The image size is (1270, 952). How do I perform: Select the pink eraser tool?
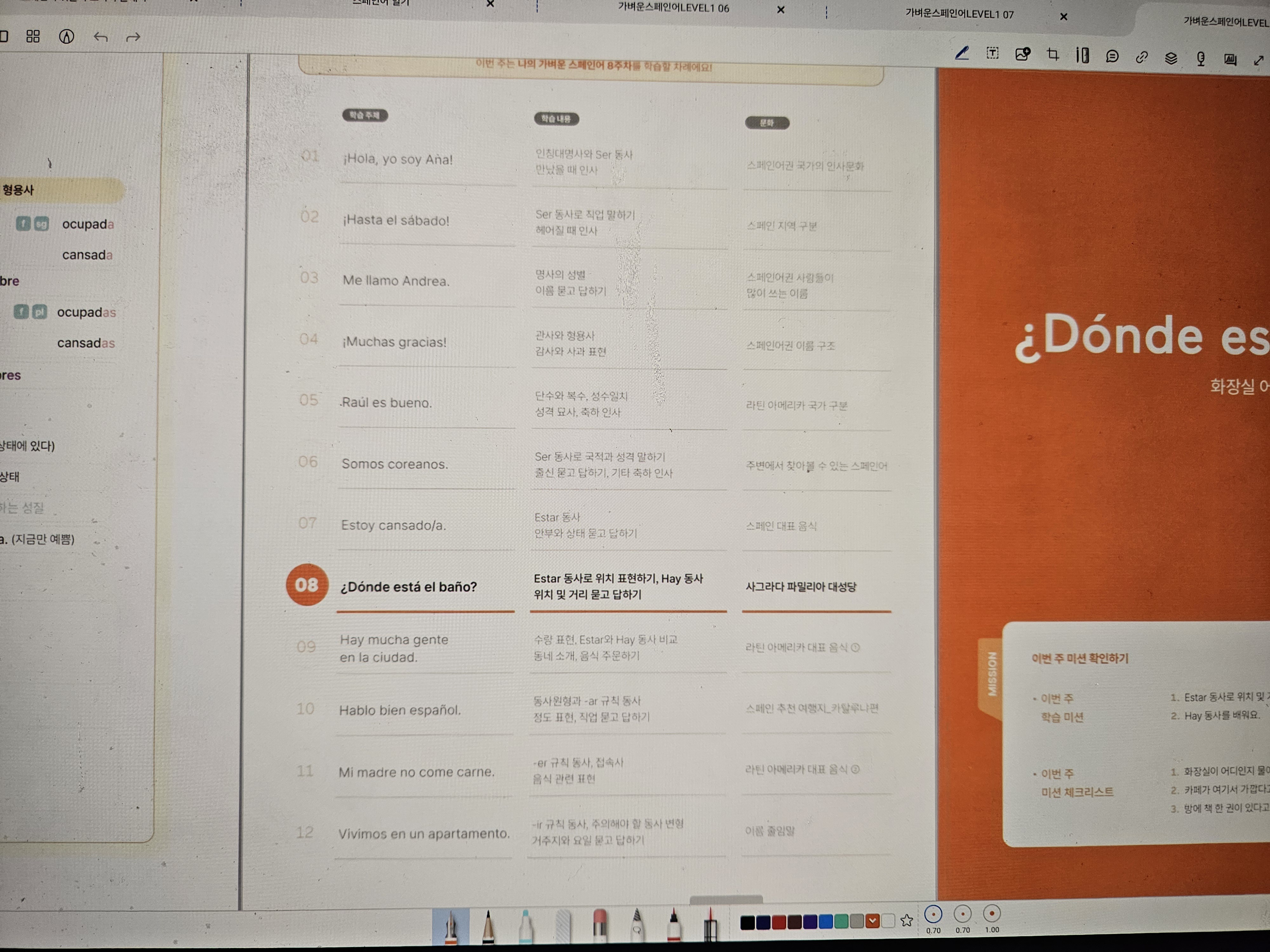[x=599, y=924]
